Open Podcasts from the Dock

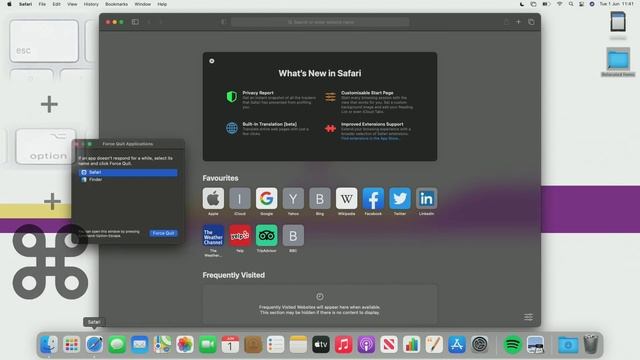pyautogui.click(x=366, y=344)
